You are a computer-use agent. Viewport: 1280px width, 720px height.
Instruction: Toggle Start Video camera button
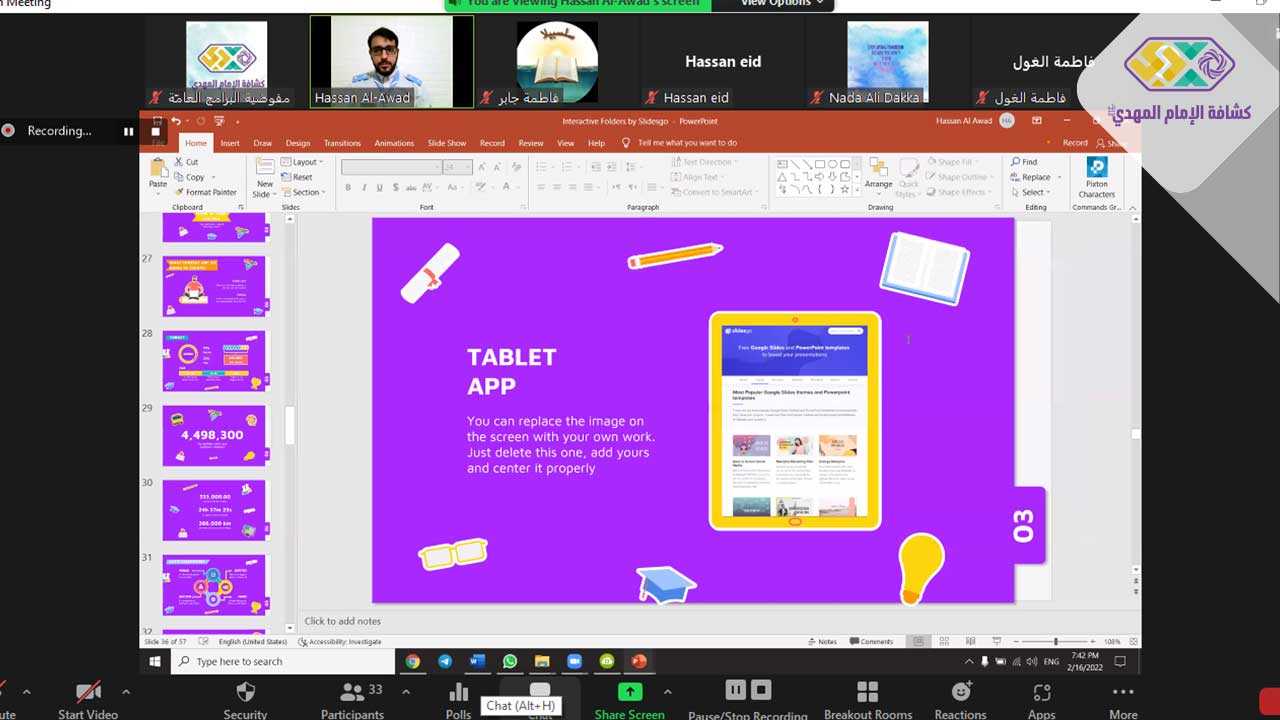point(88,692)
